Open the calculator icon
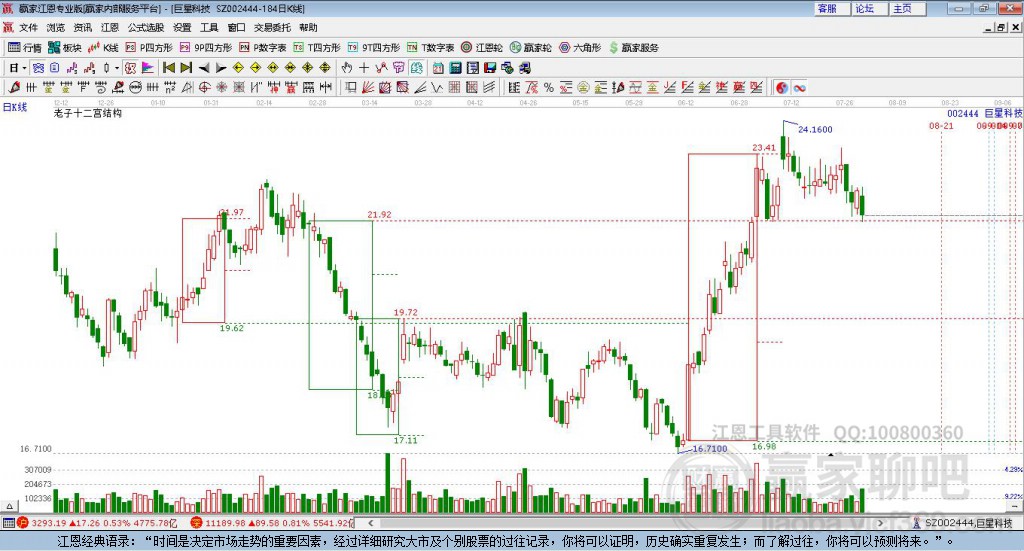This screenshot has width=1024, height=551. [x=456, y=68]
